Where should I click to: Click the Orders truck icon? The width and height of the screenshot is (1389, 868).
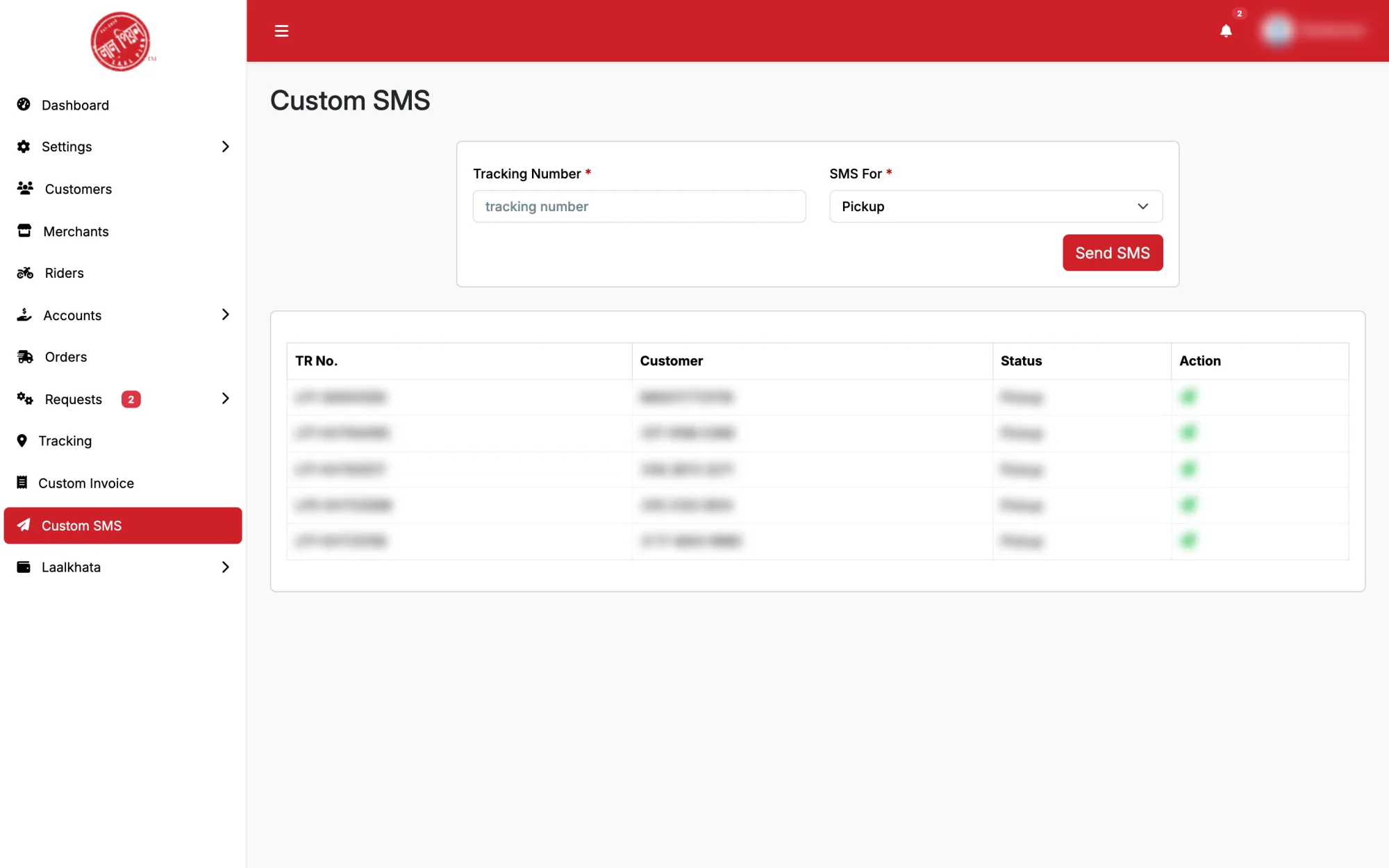click(x=25, y=356)
